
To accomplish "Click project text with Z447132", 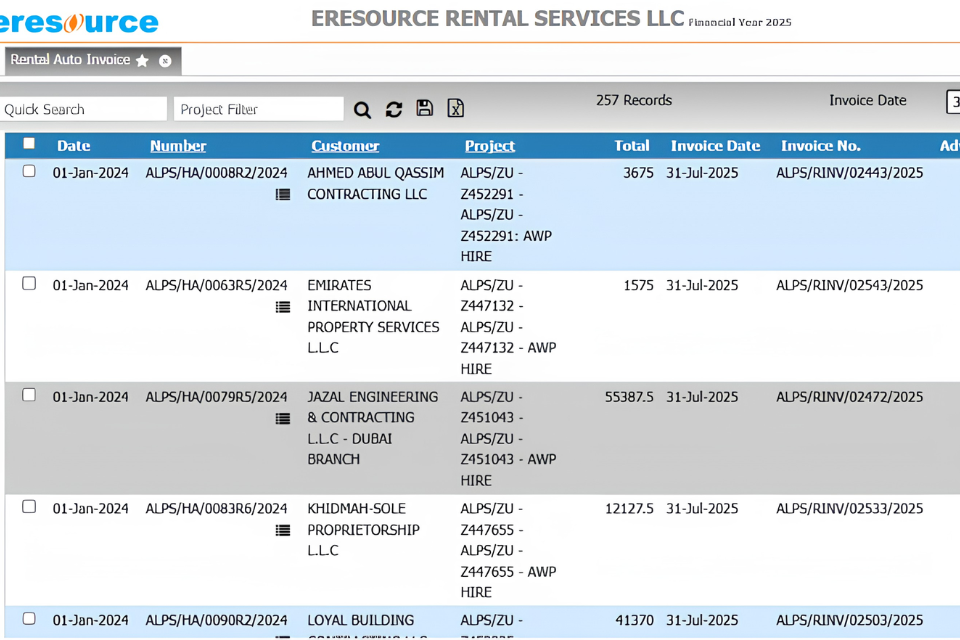I will pos(508,327).
